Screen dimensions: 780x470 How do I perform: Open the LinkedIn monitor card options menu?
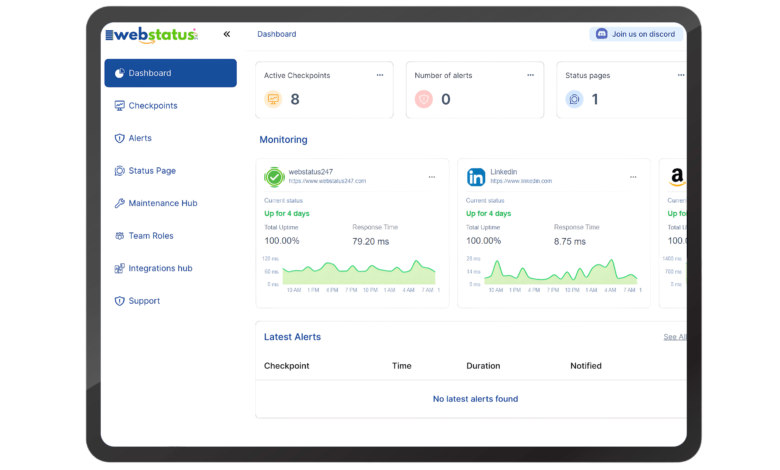point(633,177)
